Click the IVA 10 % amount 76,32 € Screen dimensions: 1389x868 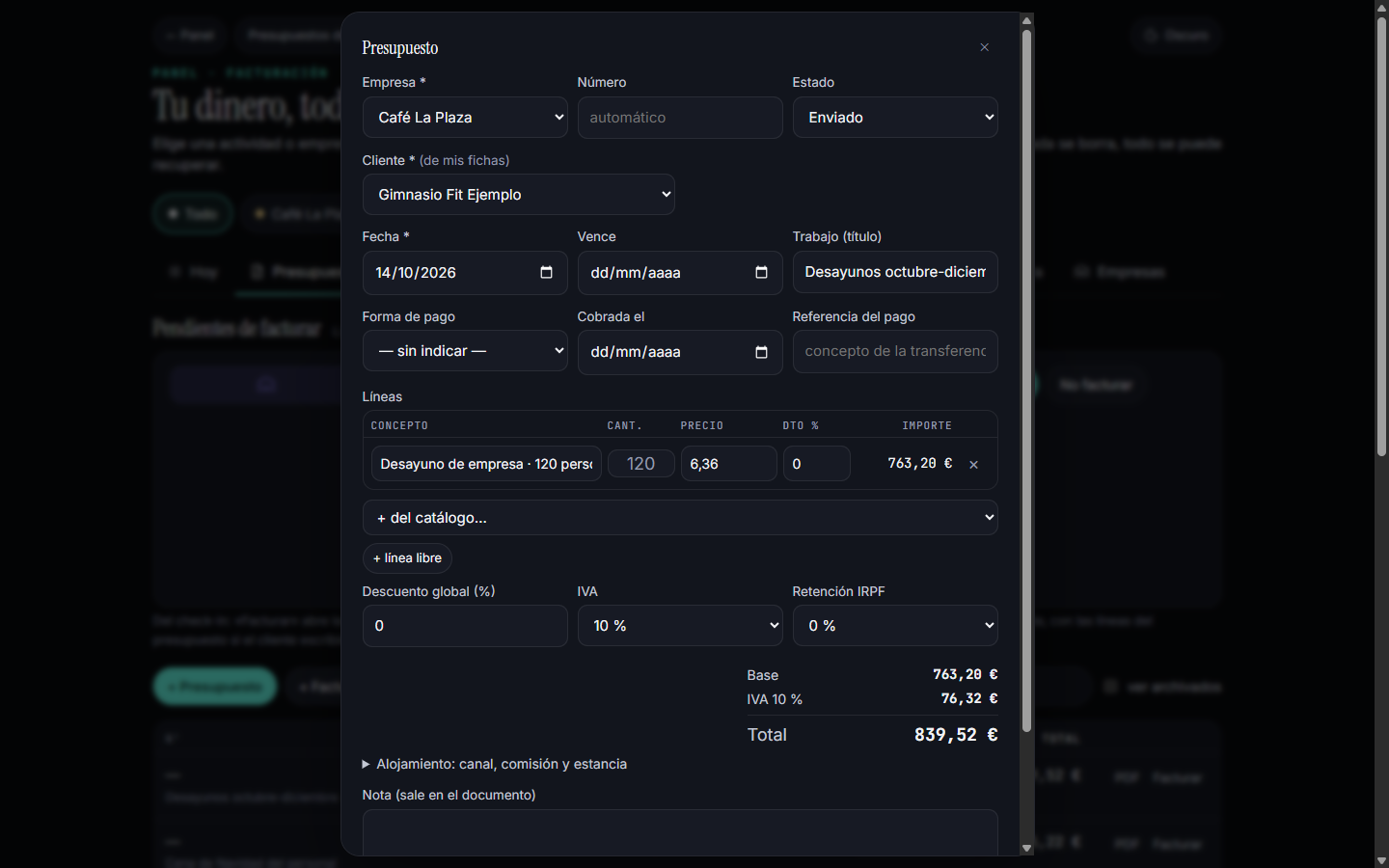pyautogui.click(x=969, y=698)
